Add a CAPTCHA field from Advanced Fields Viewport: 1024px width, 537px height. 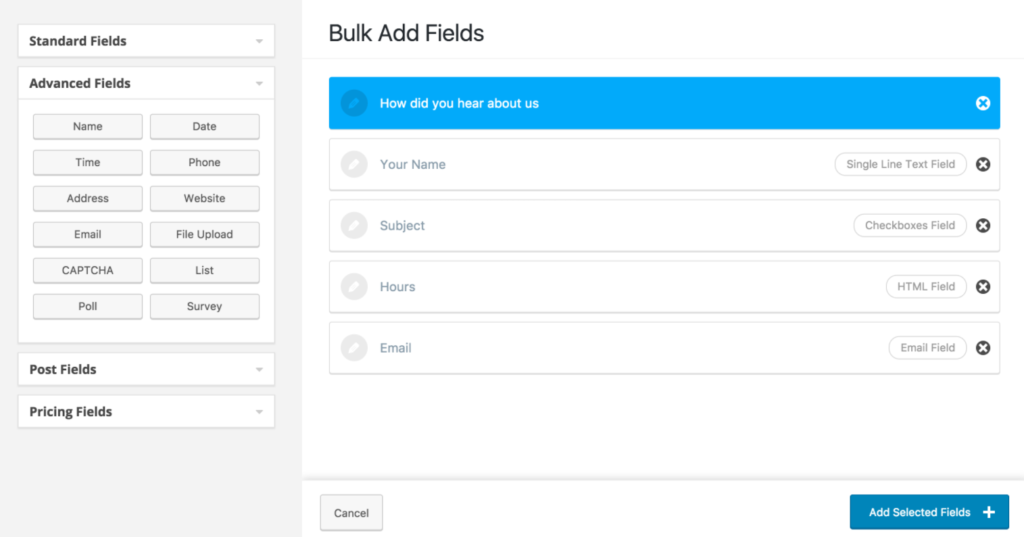pyautogui.click(x=88, y=270)
